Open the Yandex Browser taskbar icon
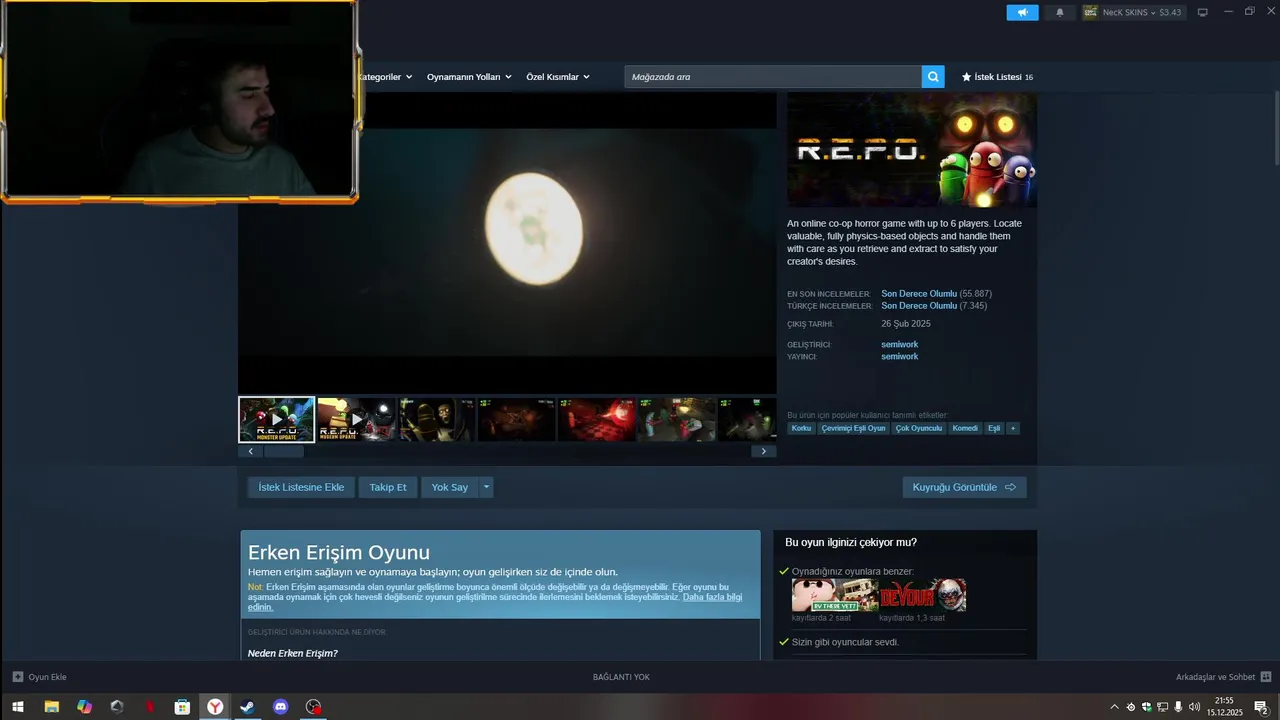The image size is (1280, 720). pyautogui.click(x=215, y=707)
